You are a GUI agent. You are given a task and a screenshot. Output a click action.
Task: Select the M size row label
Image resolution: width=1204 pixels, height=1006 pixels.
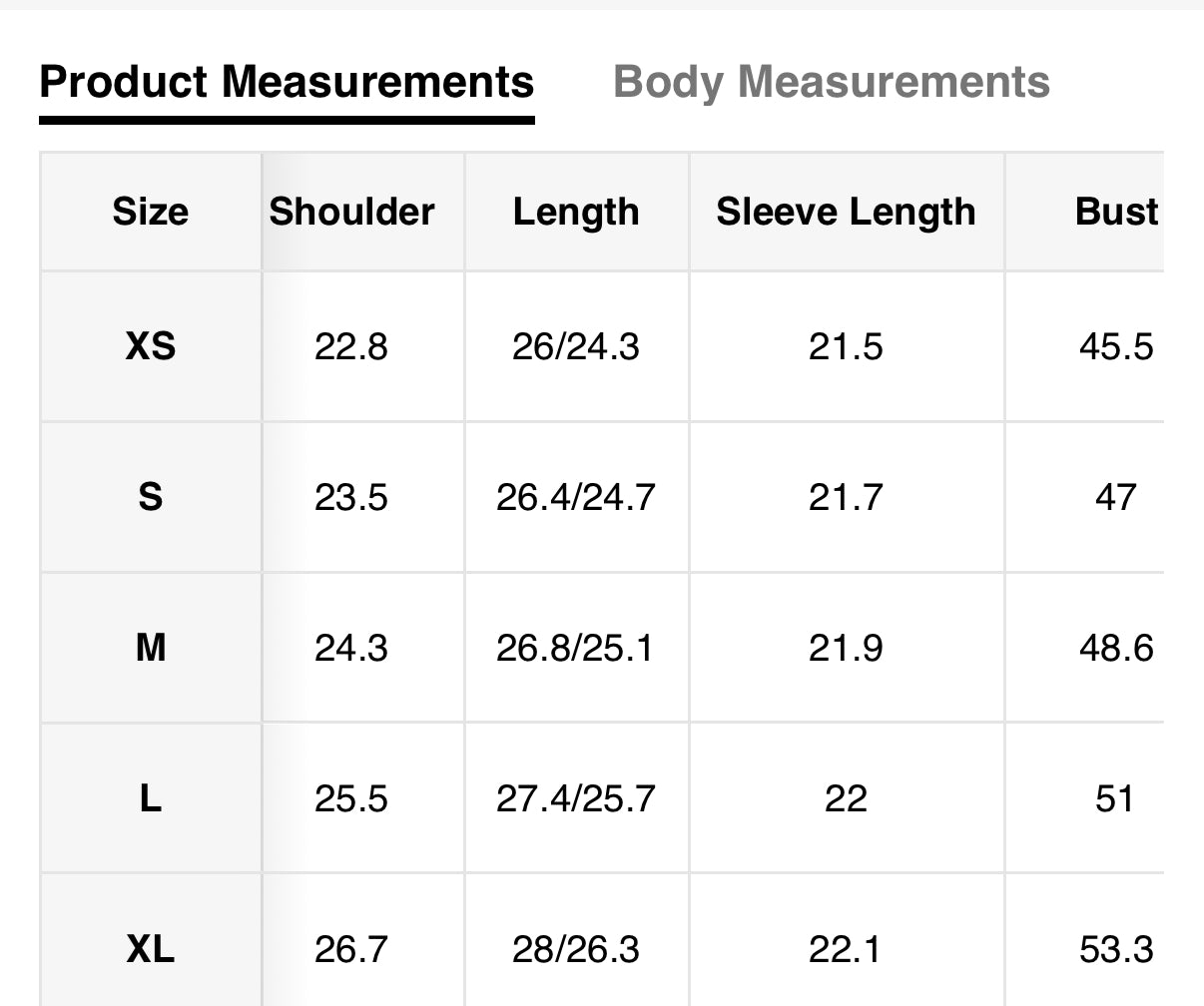(150, 648)
